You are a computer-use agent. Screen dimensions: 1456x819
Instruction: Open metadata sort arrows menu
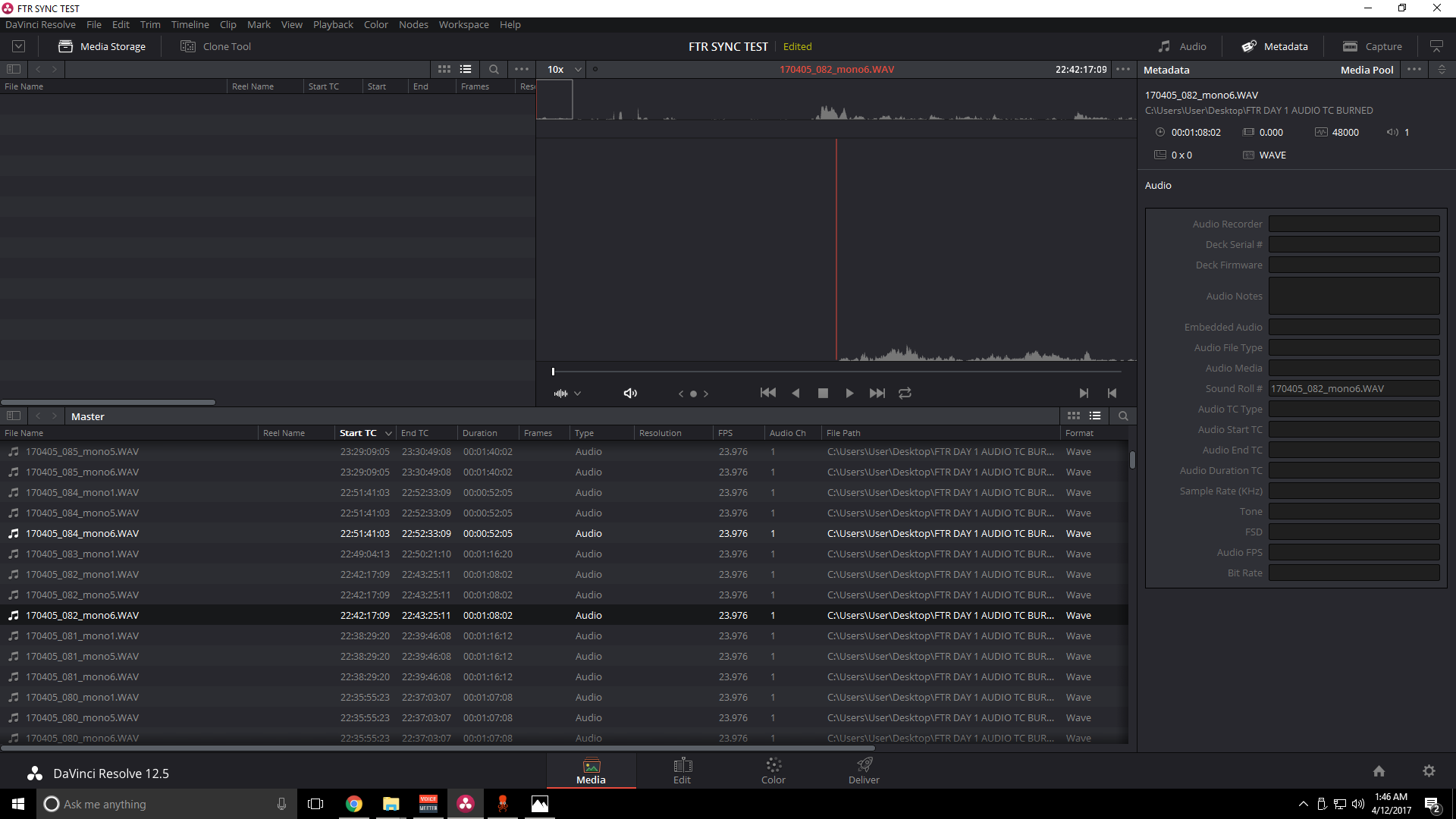(1442, 69)
